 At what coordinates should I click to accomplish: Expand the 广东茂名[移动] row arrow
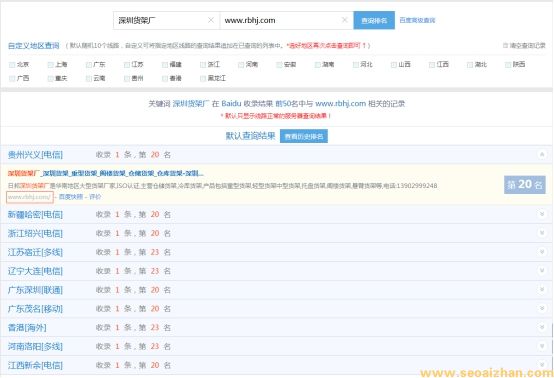(542, 308)
